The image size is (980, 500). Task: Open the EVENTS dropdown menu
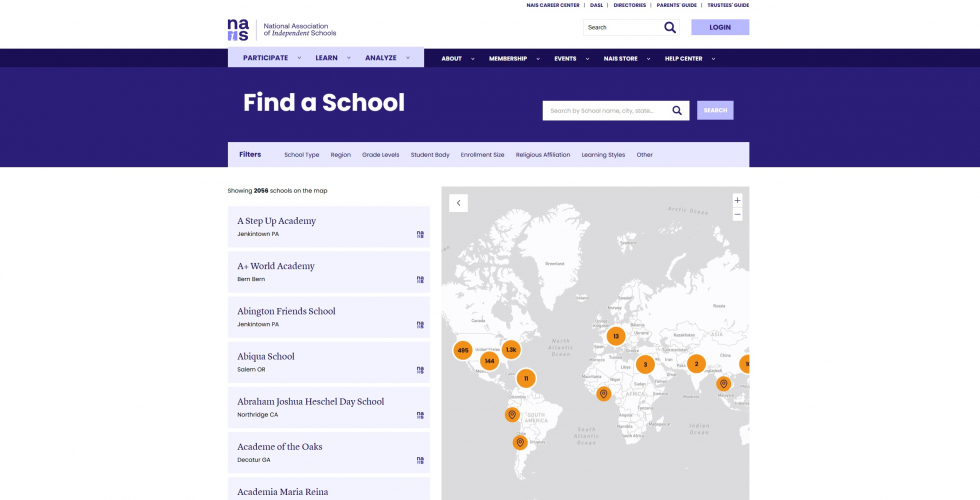click(571, 59)
